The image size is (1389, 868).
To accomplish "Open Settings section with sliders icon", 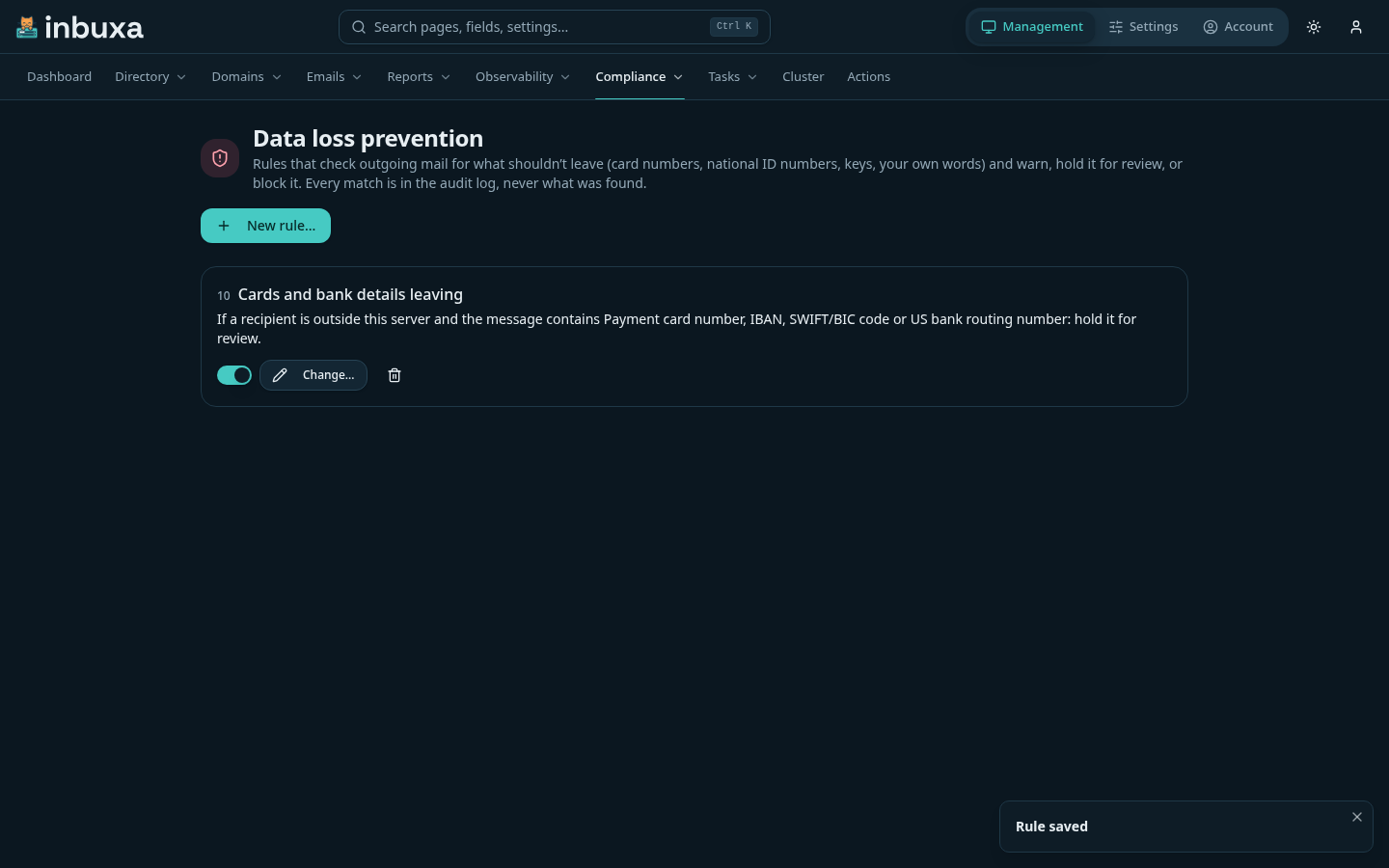I will click(x=1143, y=27).
